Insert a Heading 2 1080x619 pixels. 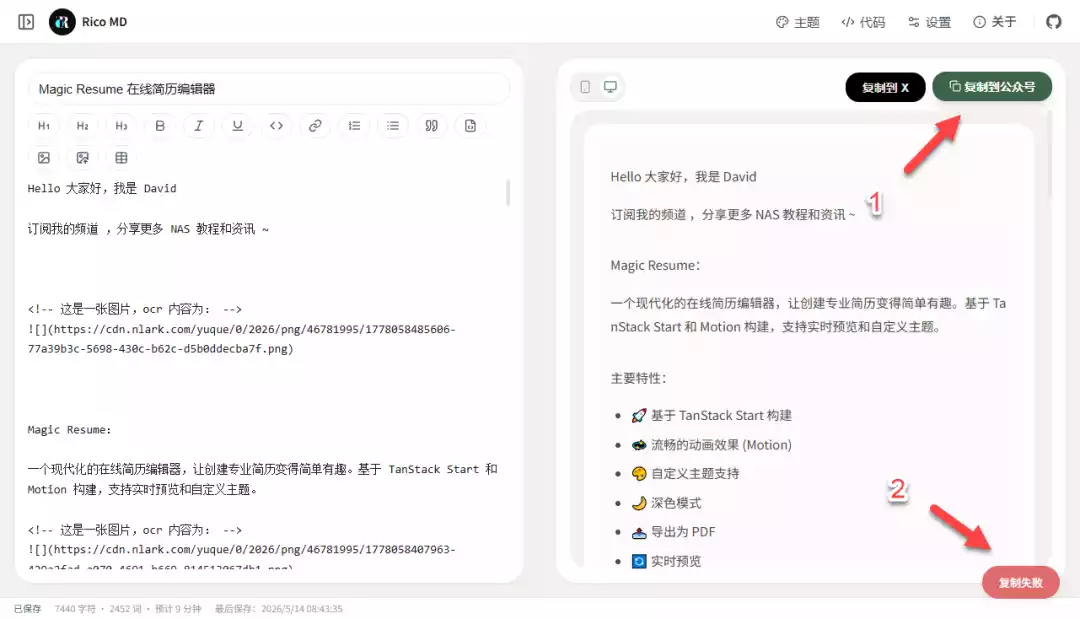point(83,126)
